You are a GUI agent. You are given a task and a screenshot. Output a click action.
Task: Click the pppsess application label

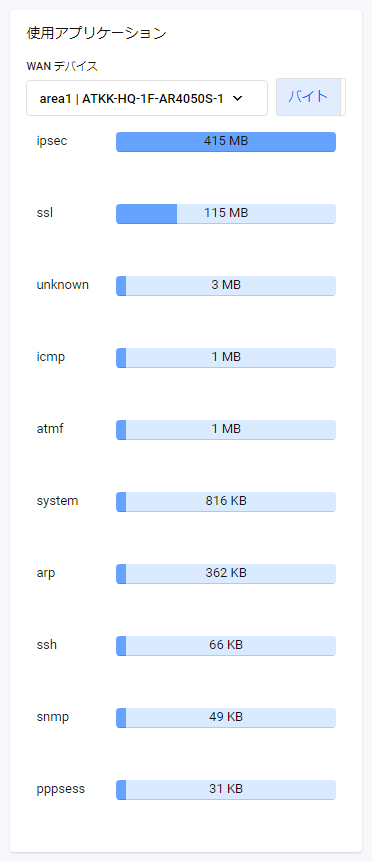click(x=61, y=789)
